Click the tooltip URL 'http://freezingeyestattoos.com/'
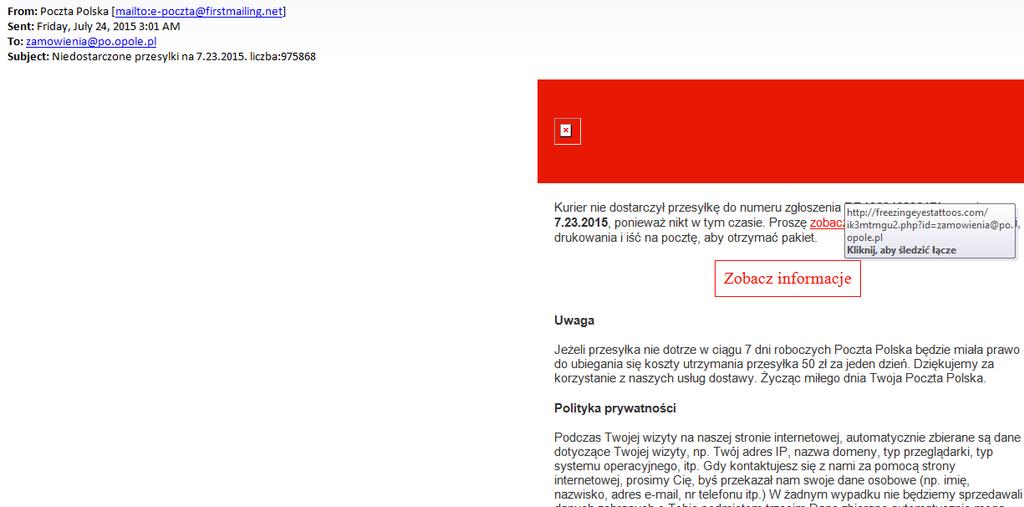 point(917,212)
